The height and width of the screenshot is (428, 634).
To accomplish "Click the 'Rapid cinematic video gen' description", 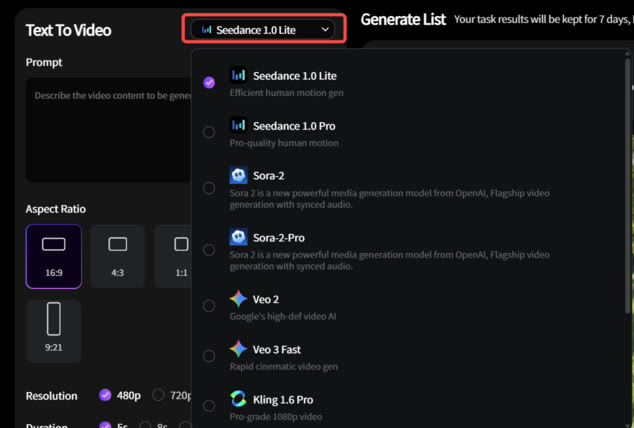I will (x=283, y=367).
